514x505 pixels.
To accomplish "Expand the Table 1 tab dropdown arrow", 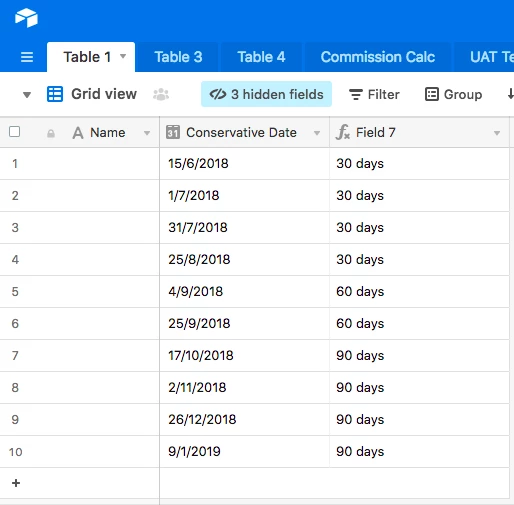I will click(x=123, y=56).
